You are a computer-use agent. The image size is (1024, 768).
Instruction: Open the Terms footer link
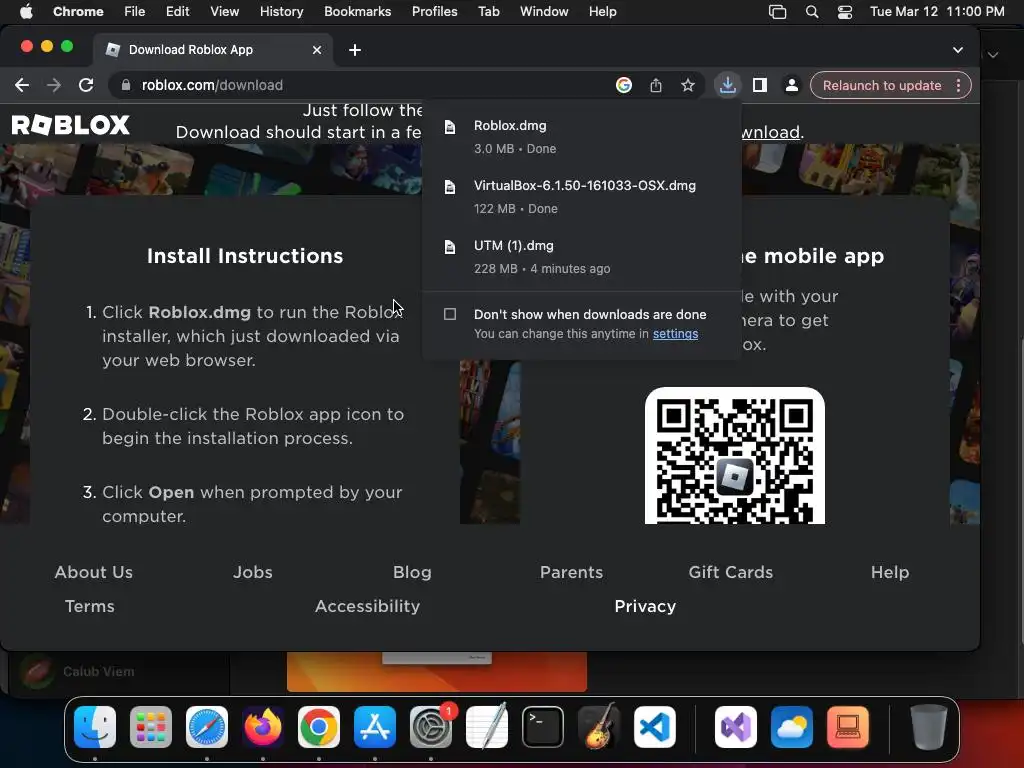click(89, 606)
